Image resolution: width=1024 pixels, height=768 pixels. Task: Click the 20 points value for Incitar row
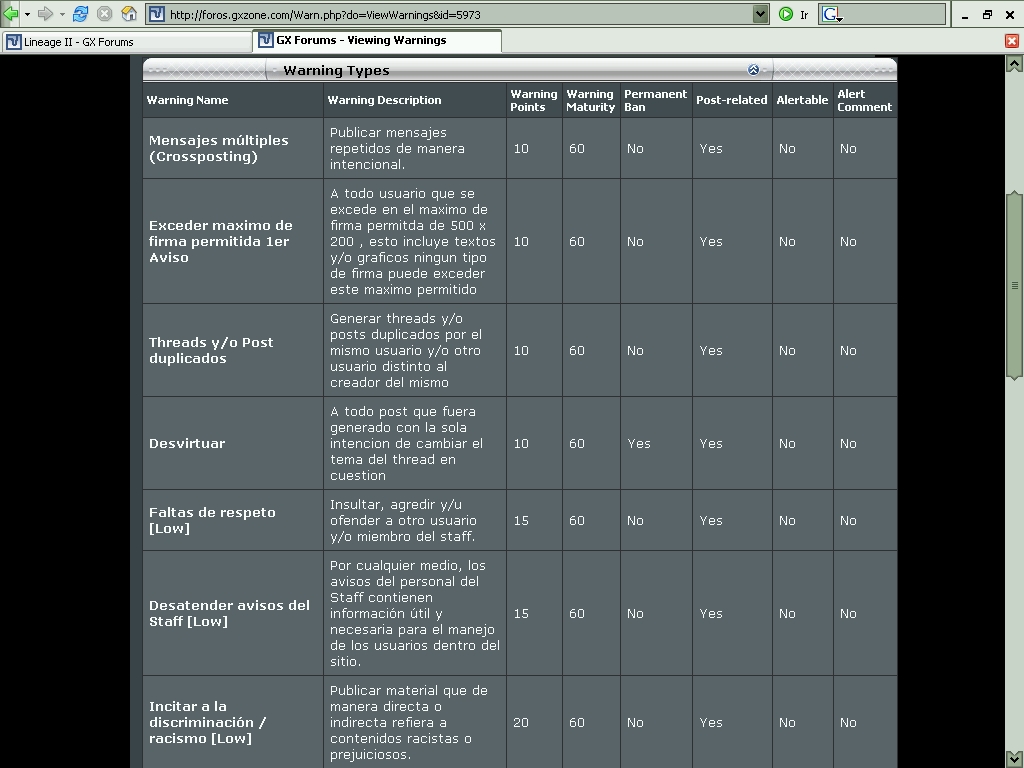[520, 722]
